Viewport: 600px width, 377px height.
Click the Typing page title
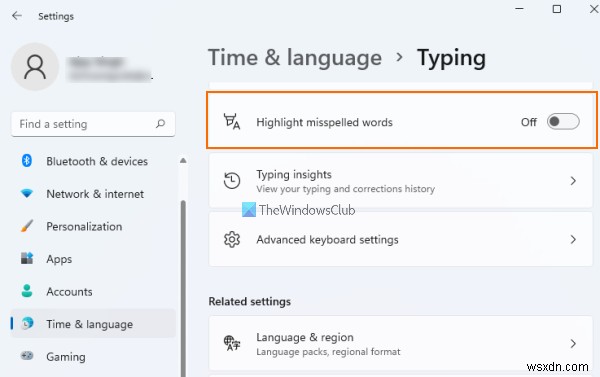(x=451, y=59)
